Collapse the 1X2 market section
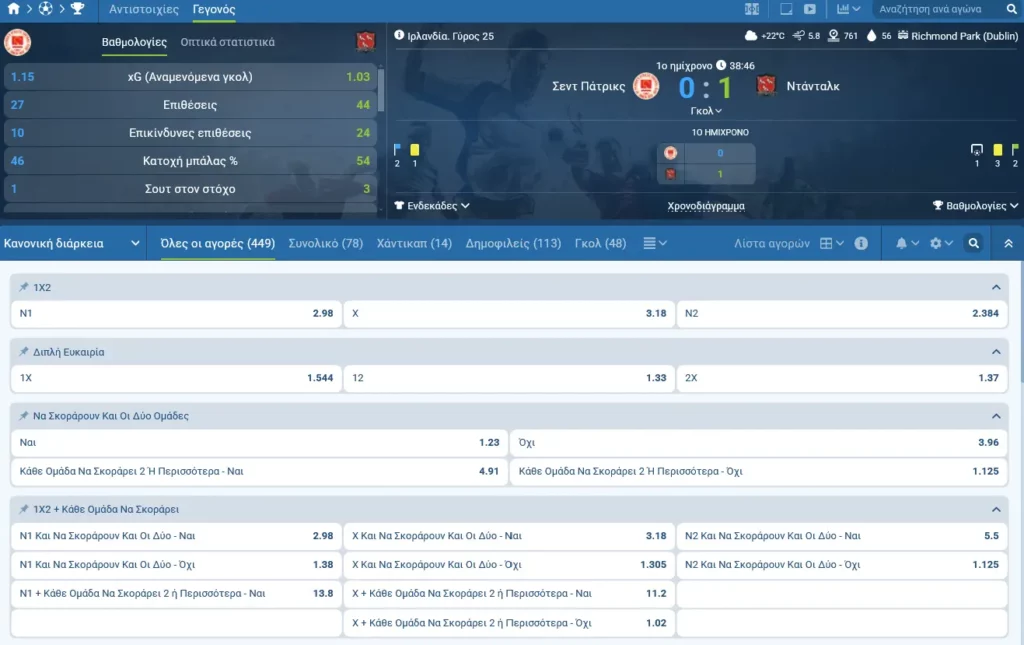This screenshot has height=645, width=1024. (x=996, y=287)
